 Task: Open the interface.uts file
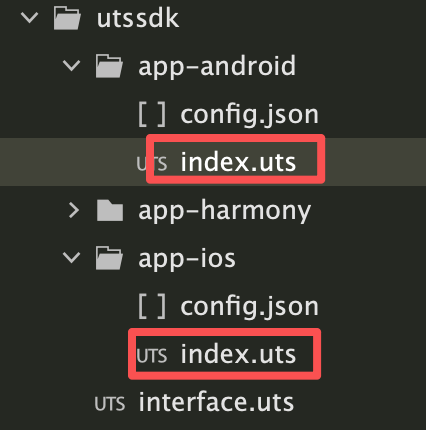[x=216, y=402]
